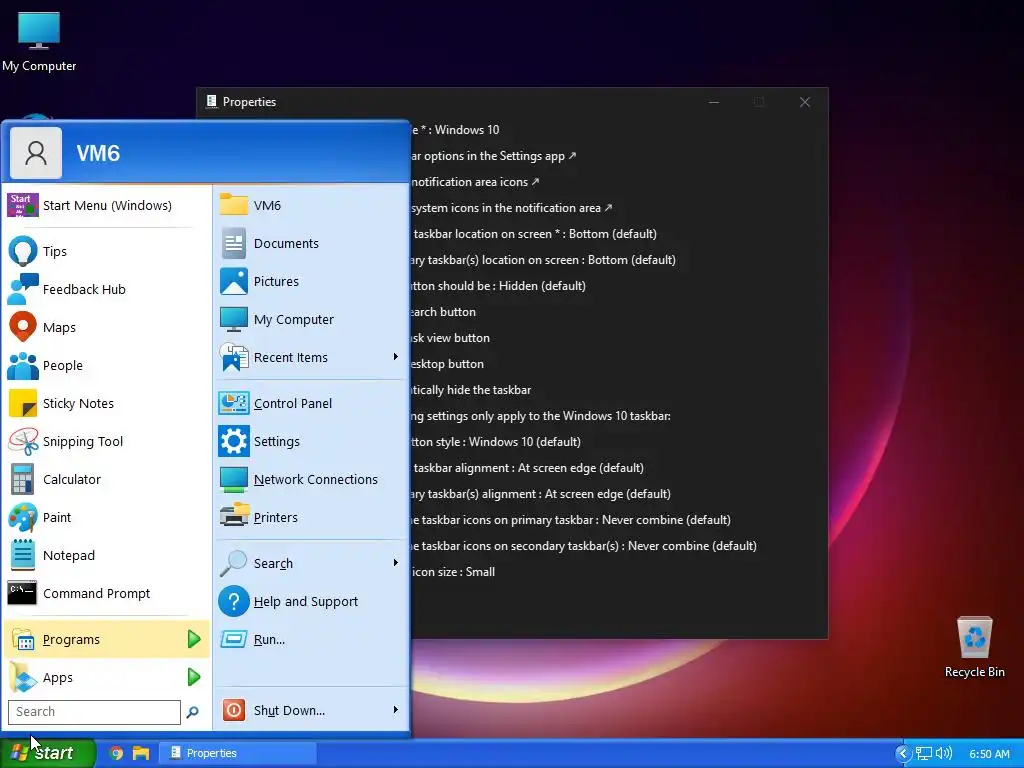
Task: Expand Apps submenu arrow
Action: (194, 677)
